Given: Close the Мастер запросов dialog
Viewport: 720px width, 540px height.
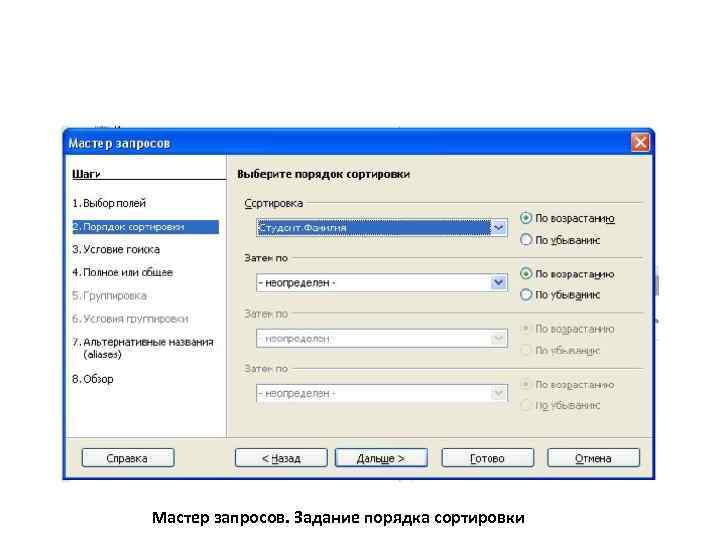Looking at the screenshot, I should tap(641, 142).
